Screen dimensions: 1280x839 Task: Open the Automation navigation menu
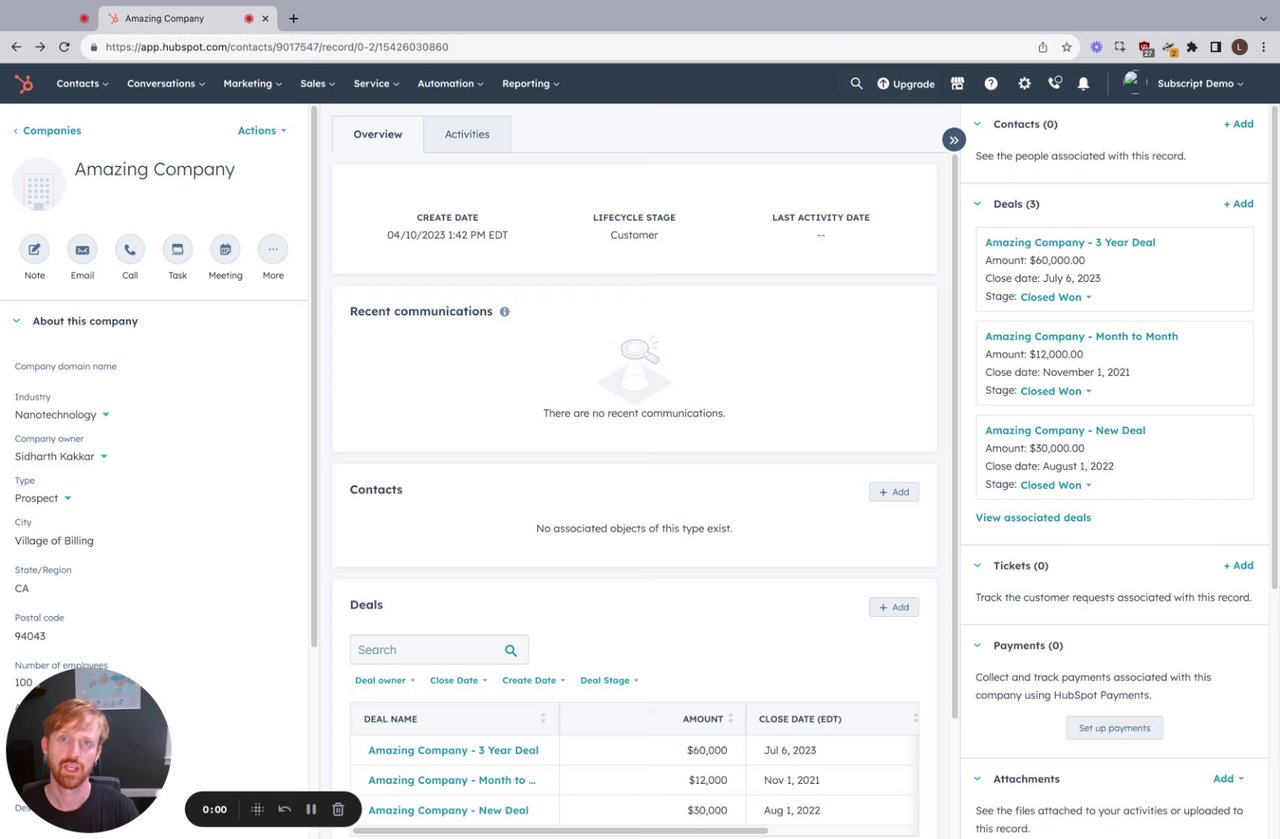point(450,84)
